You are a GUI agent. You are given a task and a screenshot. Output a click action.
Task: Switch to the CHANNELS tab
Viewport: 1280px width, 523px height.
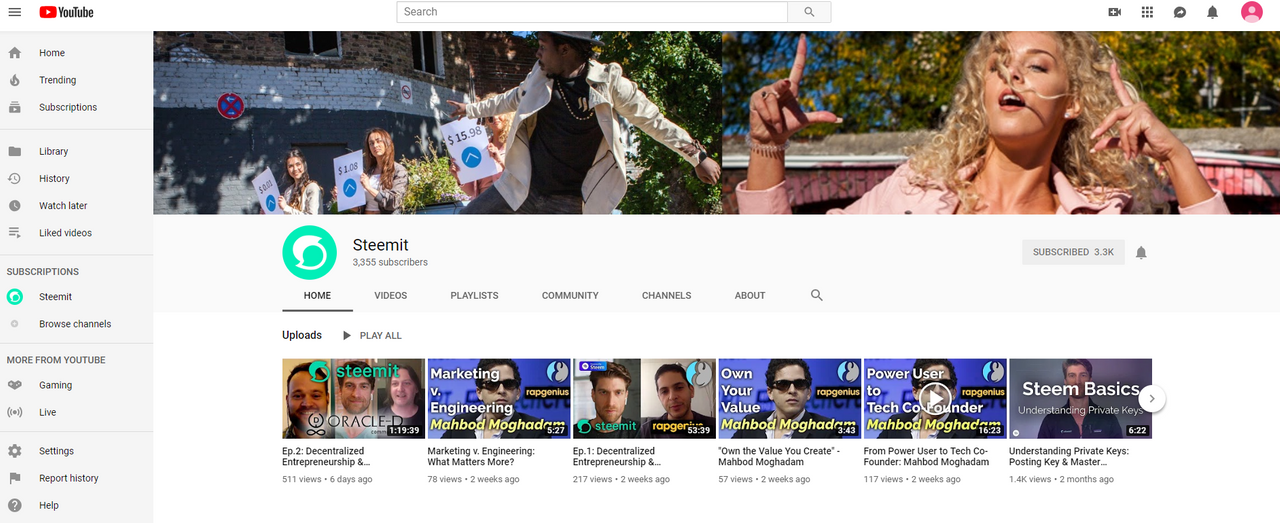click(x=667, y=296)
